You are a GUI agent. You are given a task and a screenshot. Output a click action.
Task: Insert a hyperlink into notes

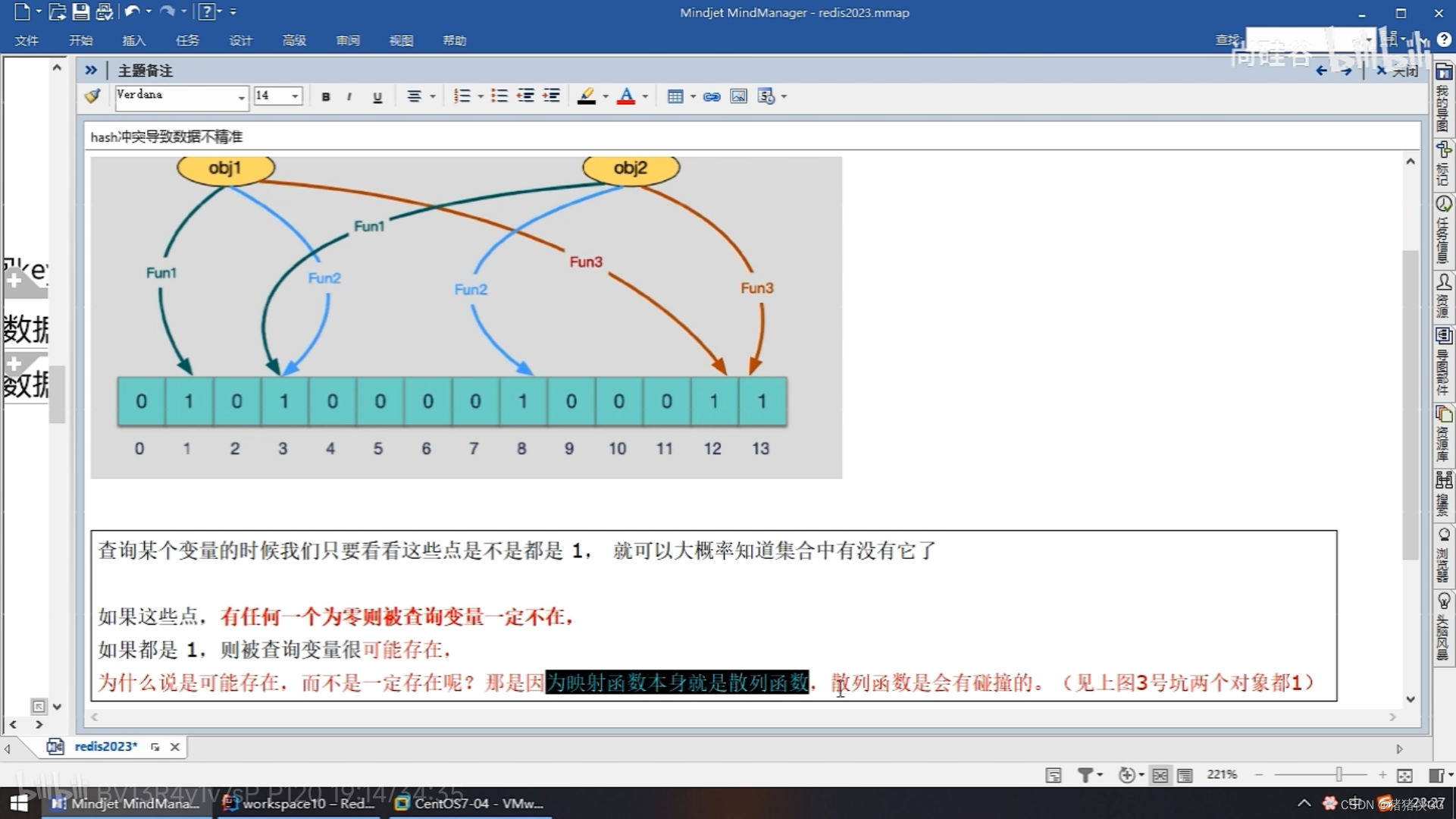tap(712, 96)
